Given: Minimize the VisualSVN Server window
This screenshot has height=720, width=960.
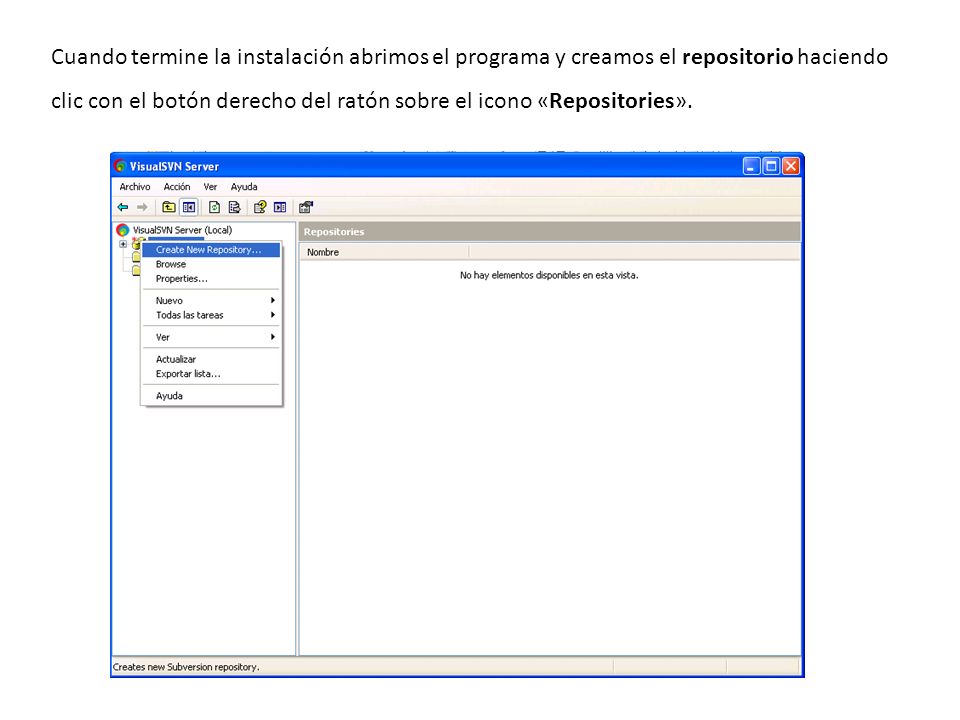Looking at the screenshot, I should pos(751,166).
